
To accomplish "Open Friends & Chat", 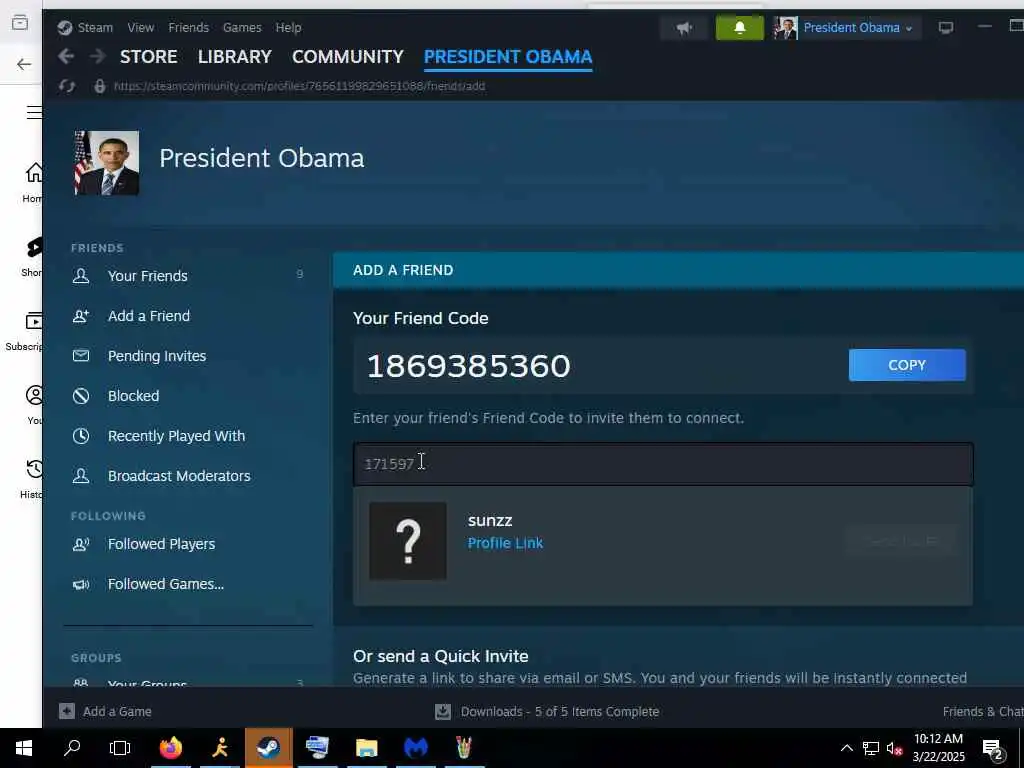I will [983, 711].
